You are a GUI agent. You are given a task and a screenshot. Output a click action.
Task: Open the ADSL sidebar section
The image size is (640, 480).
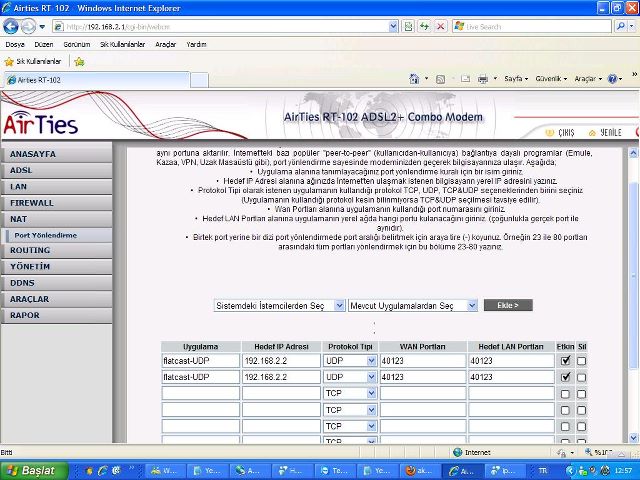click(56, 171)
